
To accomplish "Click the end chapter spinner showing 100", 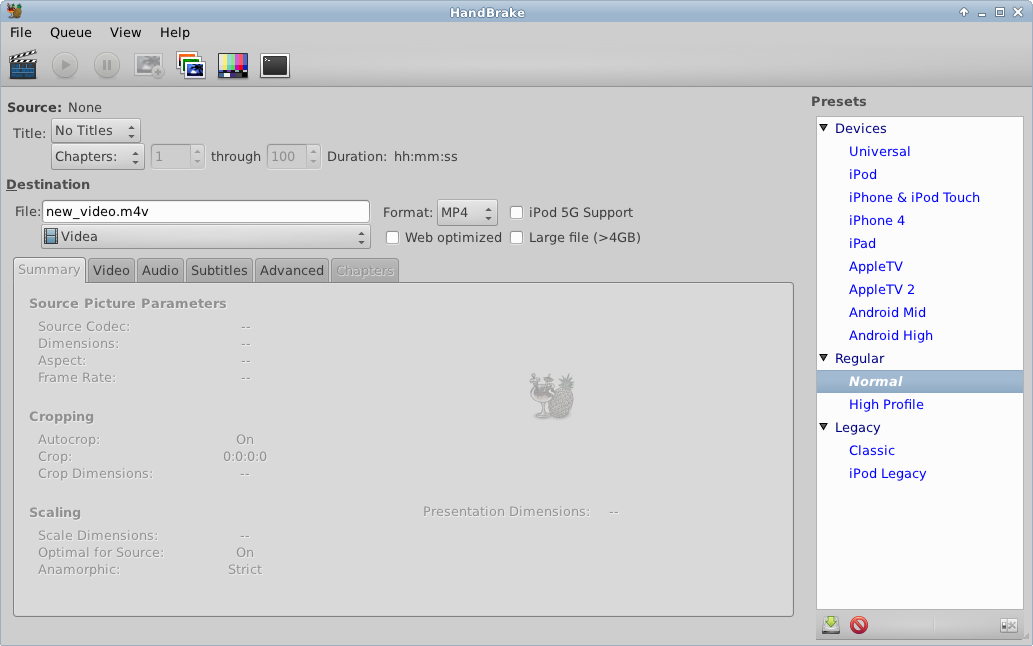I will (x=293, y=157).
